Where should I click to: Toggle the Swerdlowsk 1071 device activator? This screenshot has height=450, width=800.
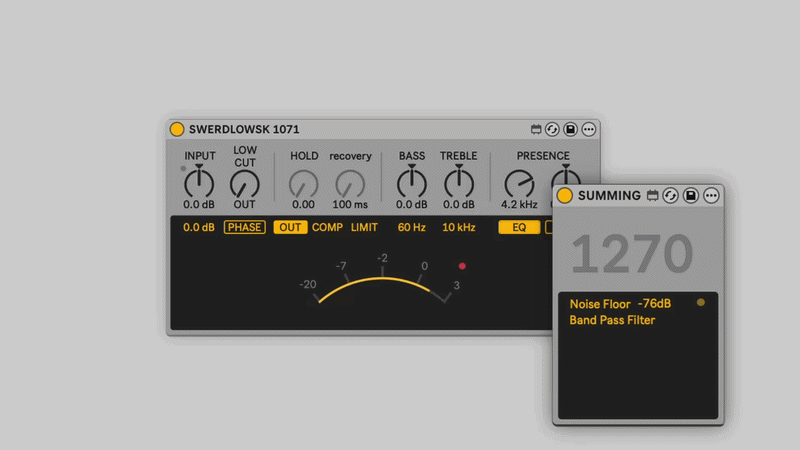pyautogui.click(x=177, y=129)
